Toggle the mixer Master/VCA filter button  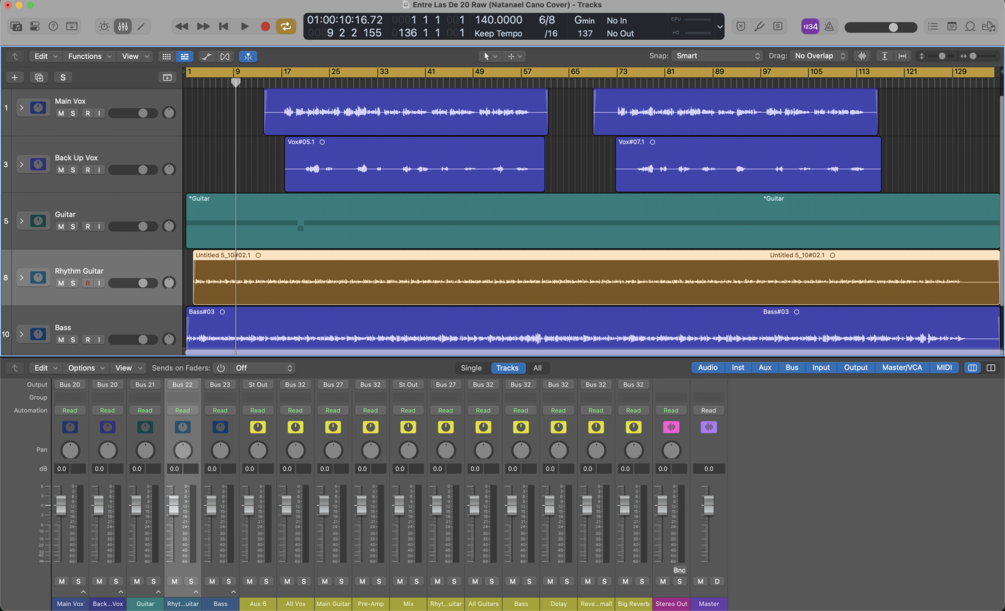902,368
